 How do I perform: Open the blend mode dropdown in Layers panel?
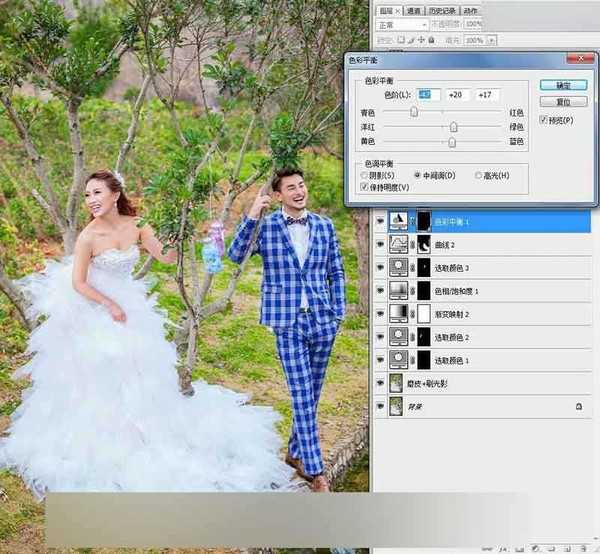click(x=402, y=25)
